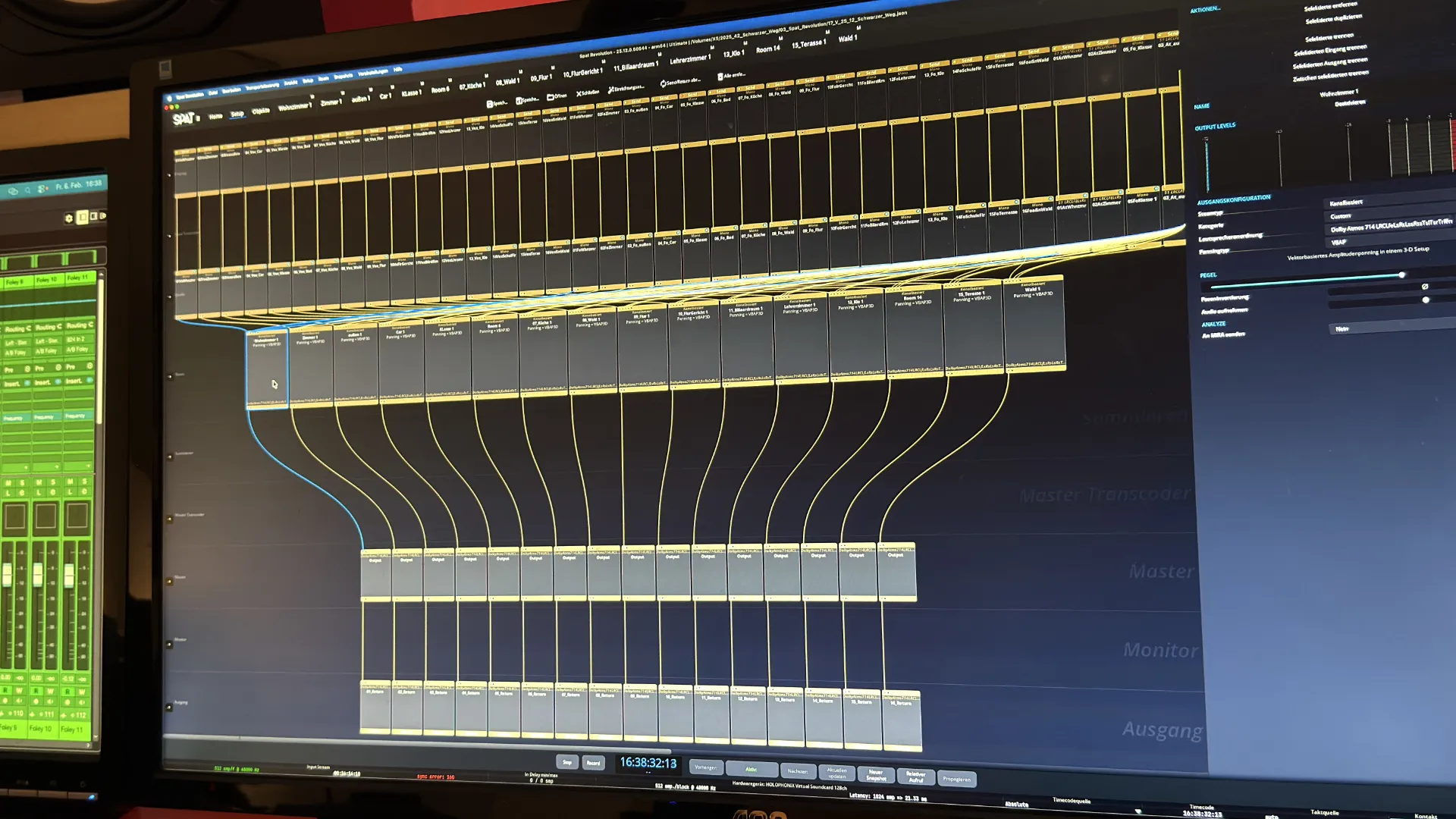Click the Speichern save icon in toolbar
1456x819 pixels.
pyautogui.click(x=490, y=104)
